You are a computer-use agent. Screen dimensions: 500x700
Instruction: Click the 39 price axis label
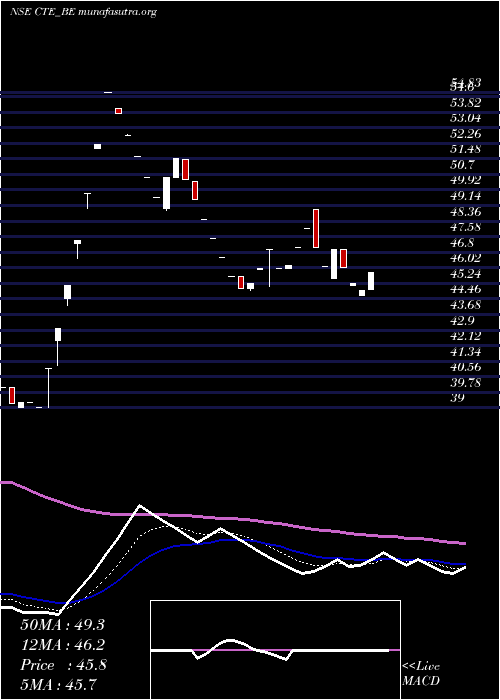tap(458, 398)
